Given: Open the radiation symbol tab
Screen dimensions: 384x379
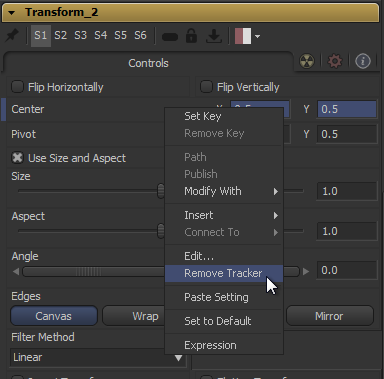Looking at the screenshot, I should click(x=307, y=61).
